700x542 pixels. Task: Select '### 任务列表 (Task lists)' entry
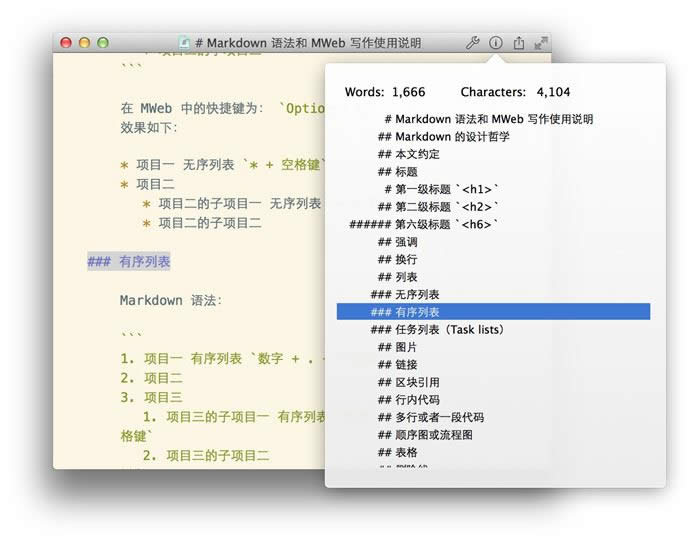point(437,329)
